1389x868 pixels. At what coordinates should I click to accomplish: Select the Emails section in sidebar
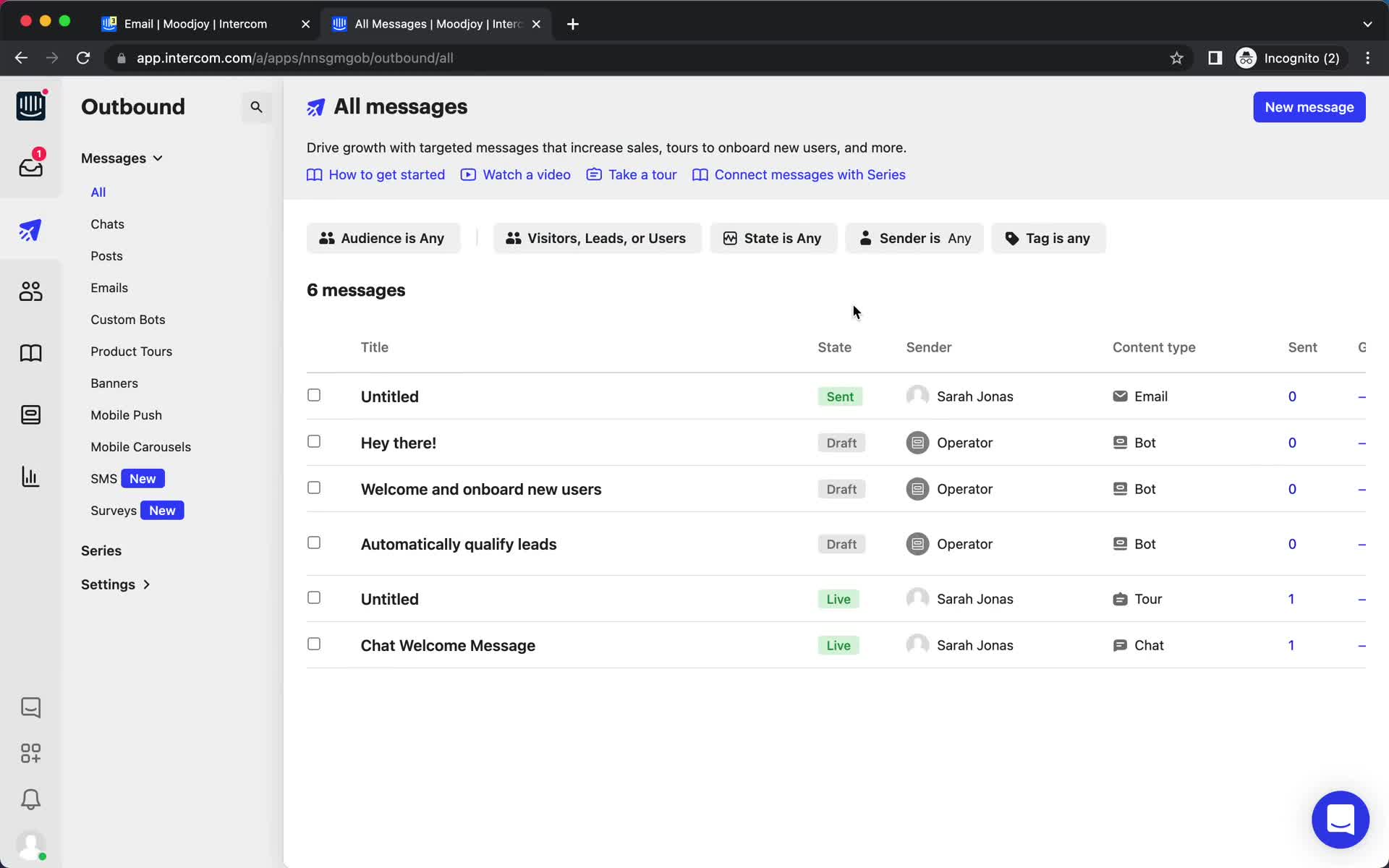coord(110,287)
